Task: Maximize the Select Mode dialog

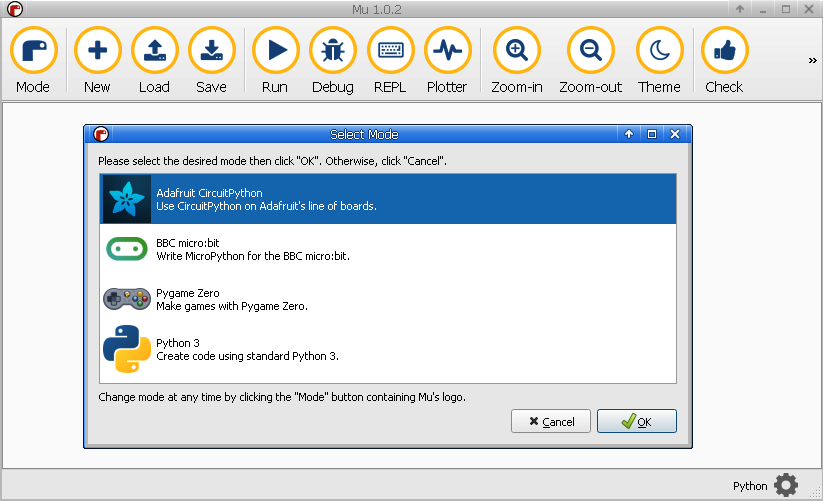Action: pos(652,134)
